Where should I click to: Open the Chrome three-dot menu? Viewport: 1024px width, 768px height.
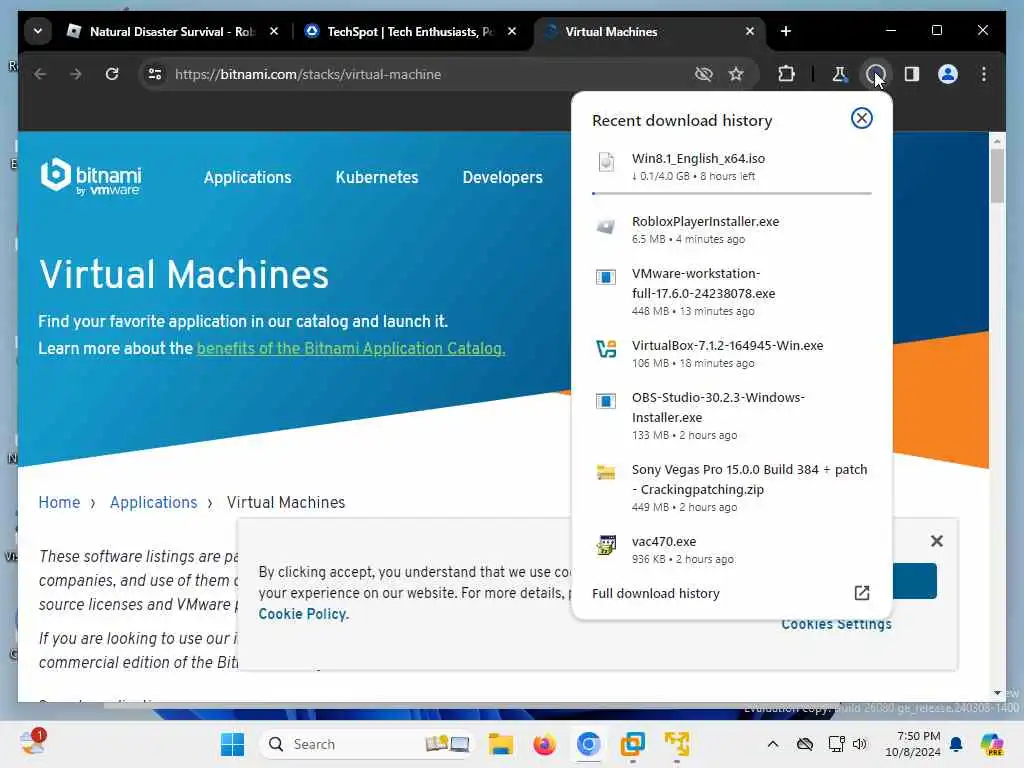984,74
